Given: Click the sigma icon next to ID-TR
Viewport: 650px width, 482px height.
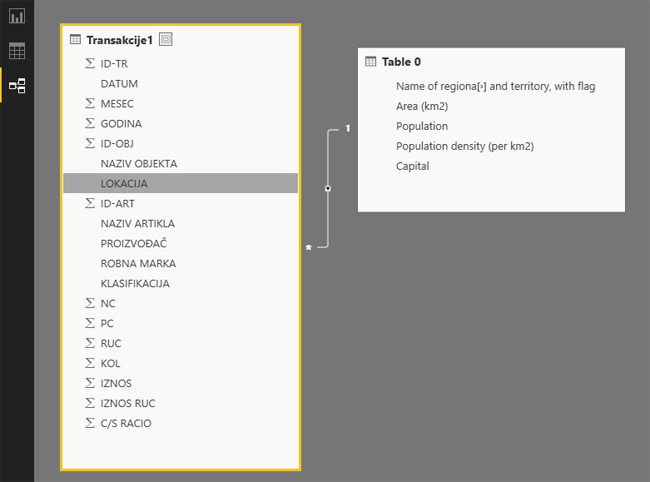Looking at the screenshot, I should pyautogui.click(x=90, y=64).
